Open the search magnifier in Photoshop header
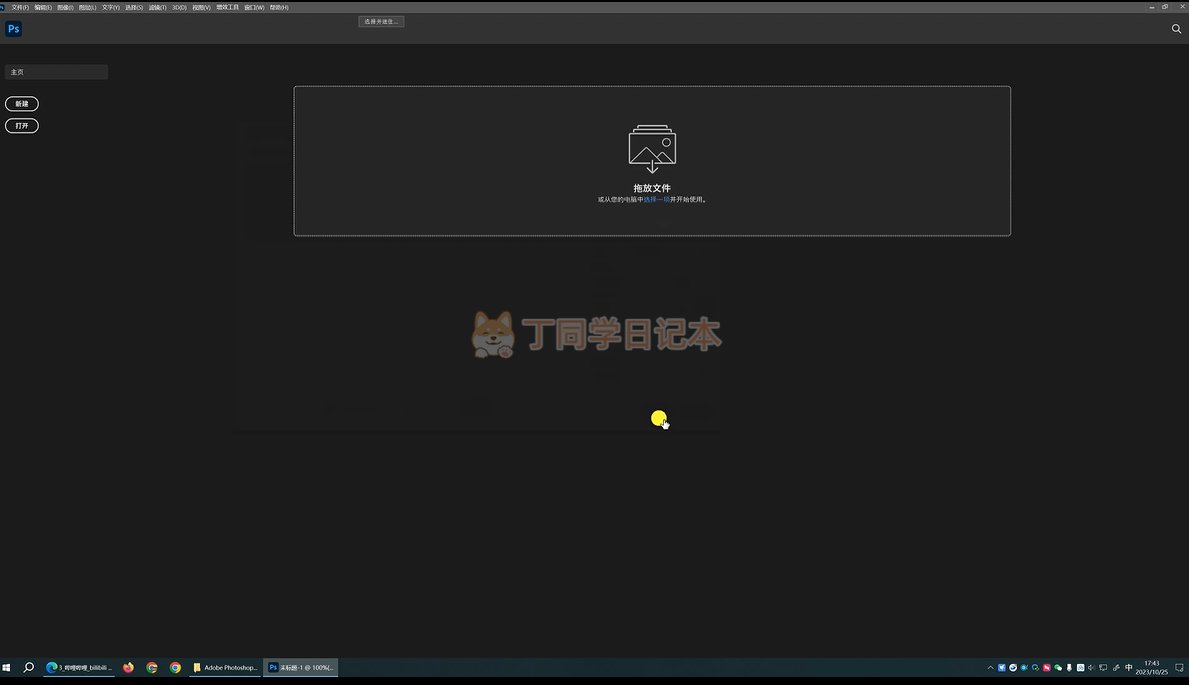This screenshot has width=1189, height=685. click(x=1176, y=29)
